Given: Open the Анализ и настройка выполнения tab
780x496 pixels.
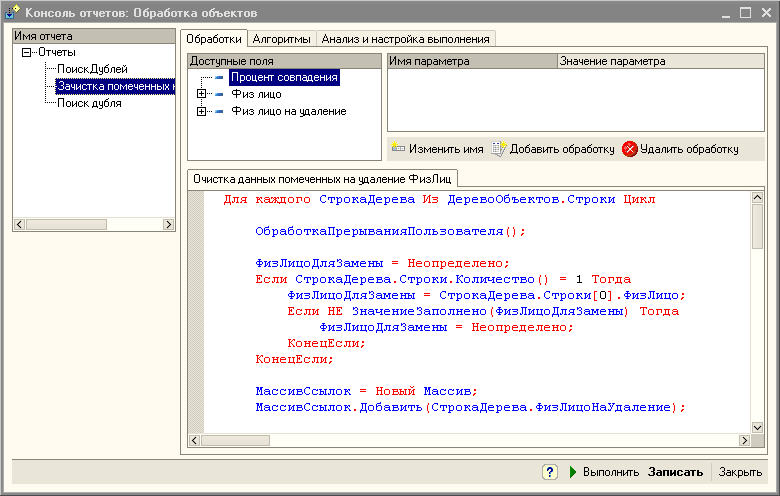Looking at the screenshot, I should coord(405,39).
